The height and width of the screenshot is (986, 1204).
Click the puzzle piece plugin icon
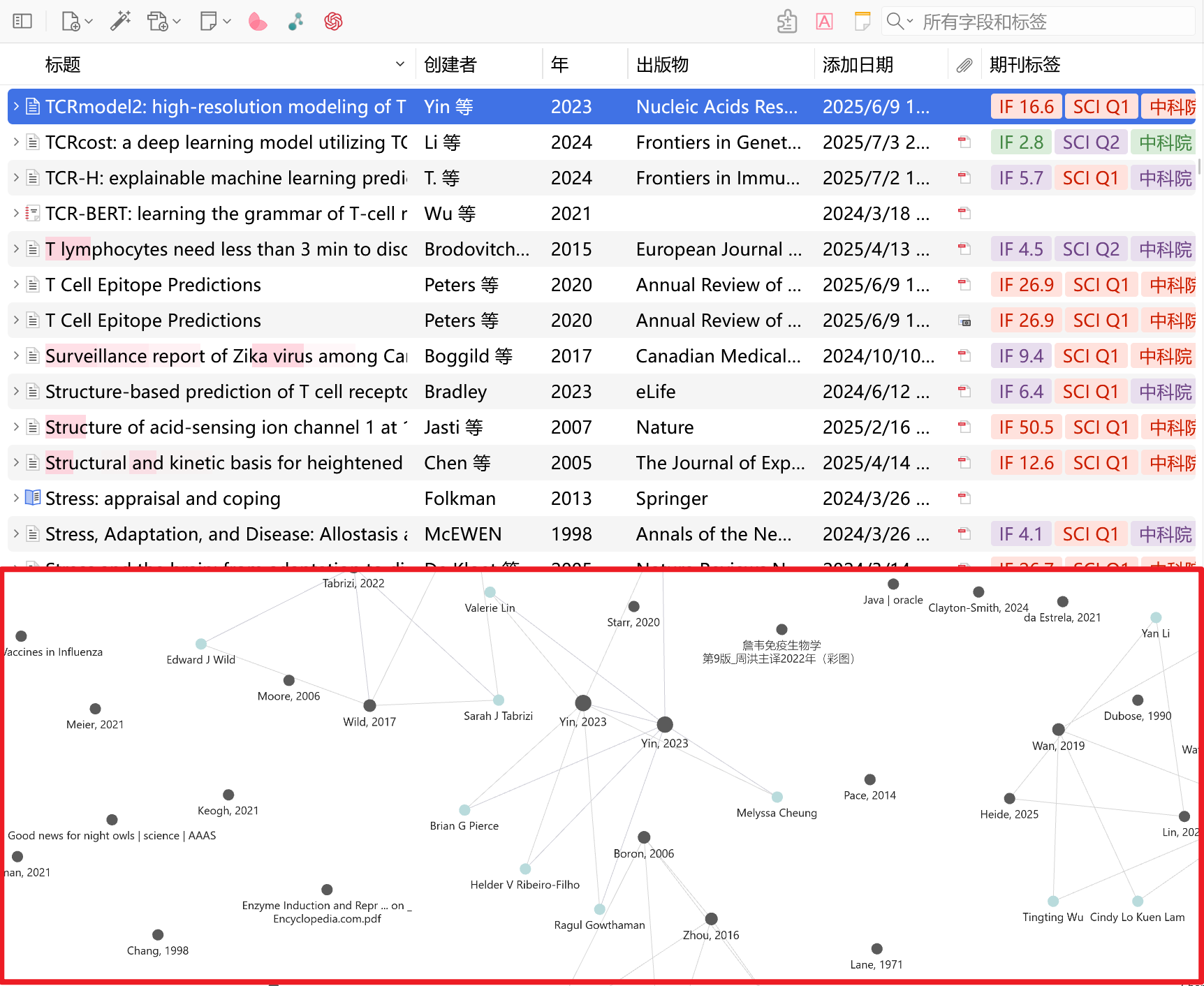pos(787,22)
